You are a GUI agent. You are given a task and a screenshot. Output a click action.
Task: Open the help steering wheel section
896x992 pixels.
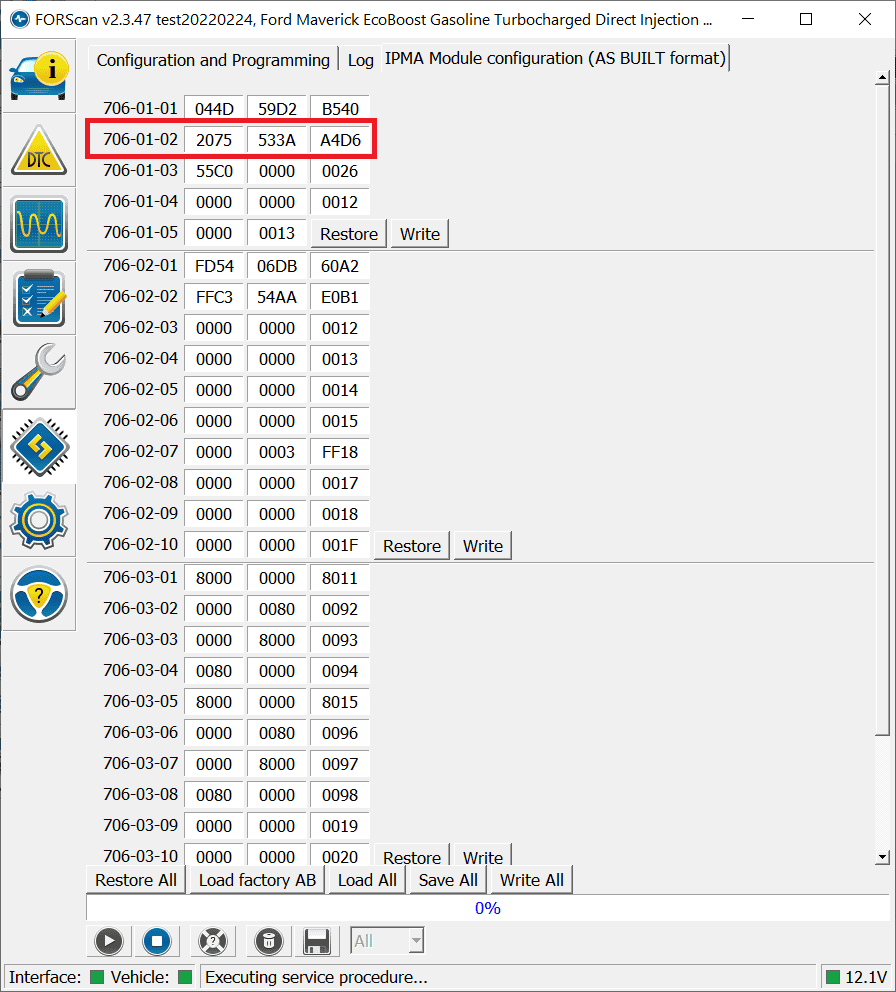pos(39,595)
